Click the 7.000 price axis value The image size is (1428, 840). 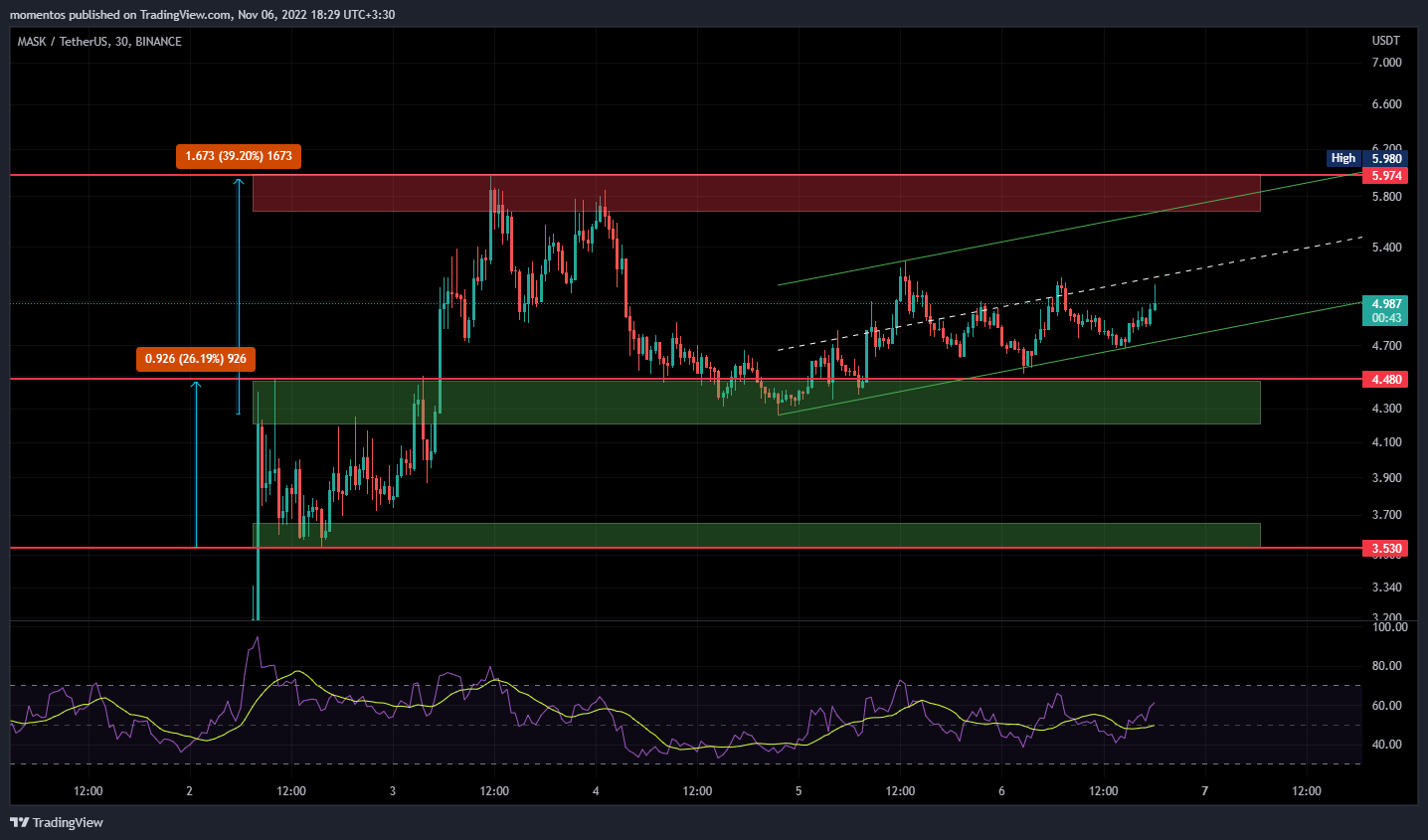pyautogui.click(x=1386, y=63)
